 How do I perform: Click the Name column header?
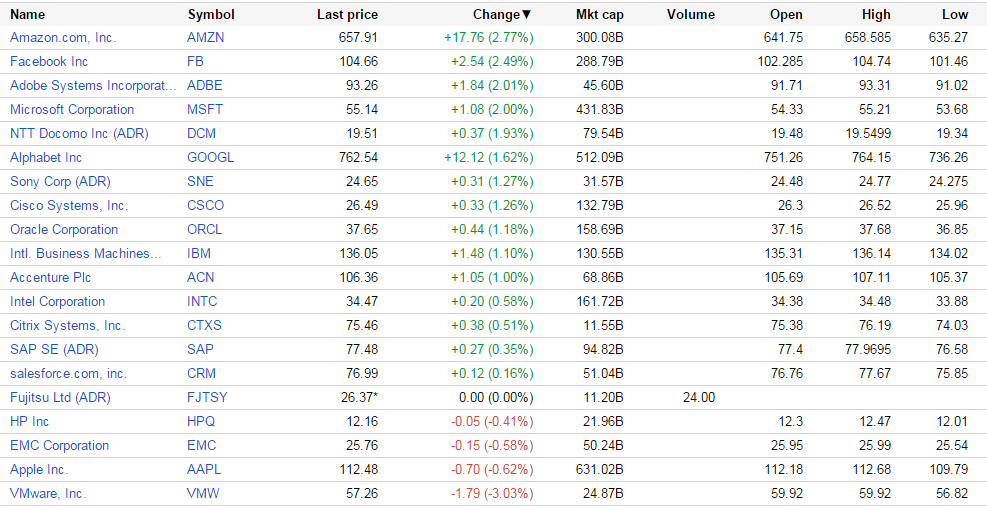tap(28, 14)
